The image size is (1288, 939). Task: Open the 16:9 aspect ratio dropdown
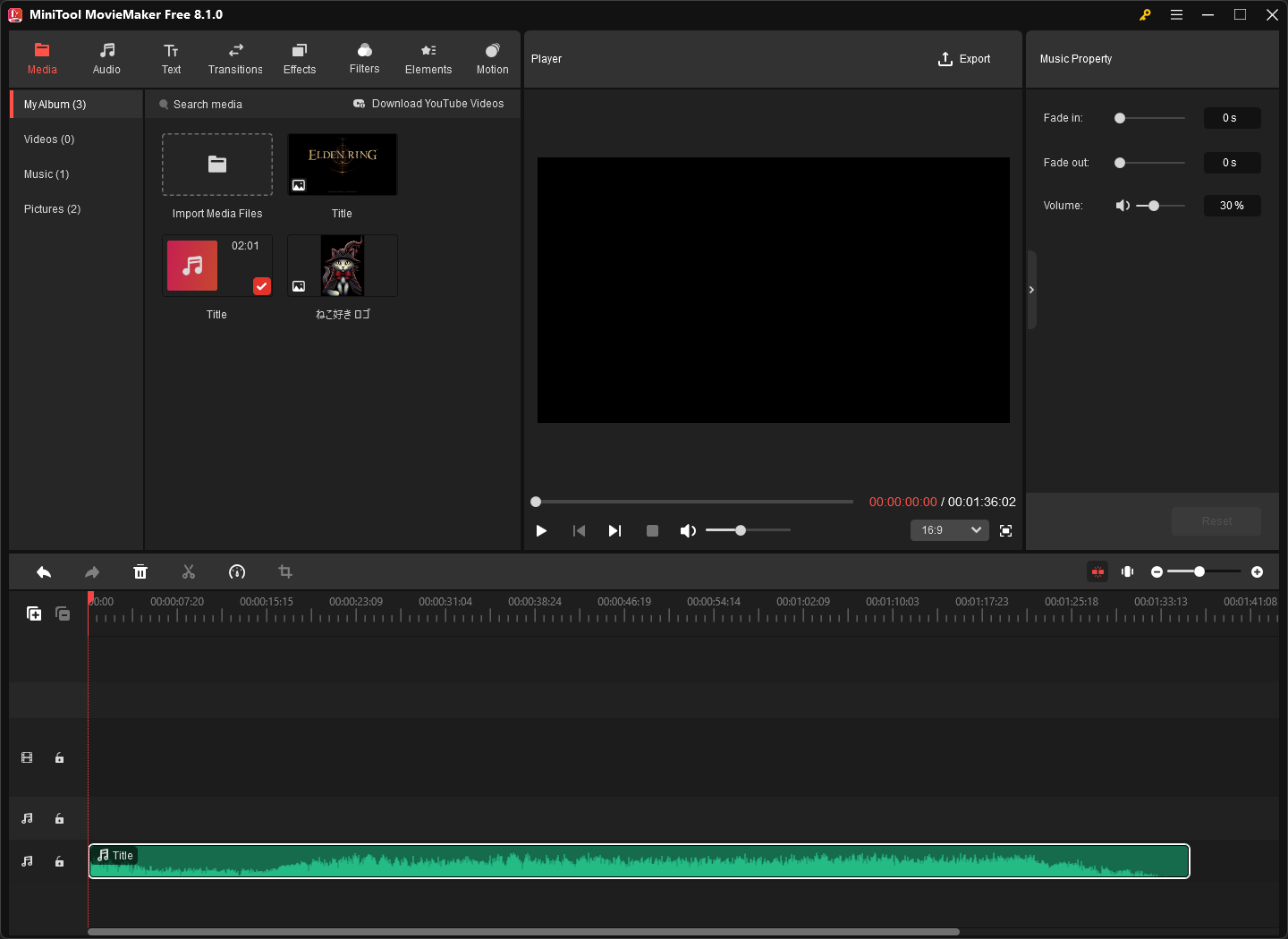950,530
